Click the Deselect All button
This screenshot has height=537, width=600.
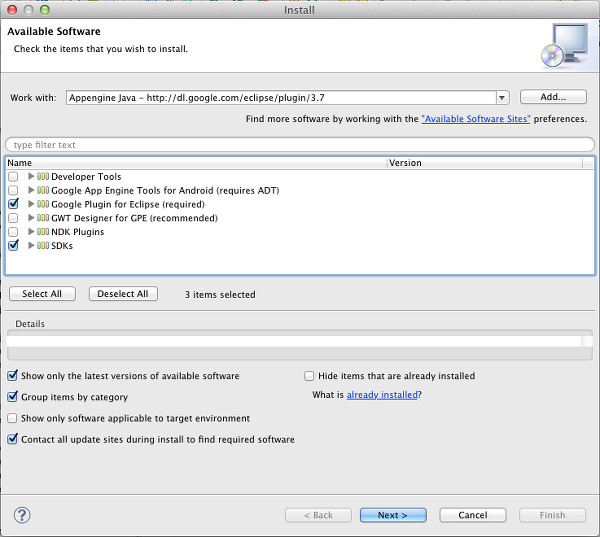[123, 294]
